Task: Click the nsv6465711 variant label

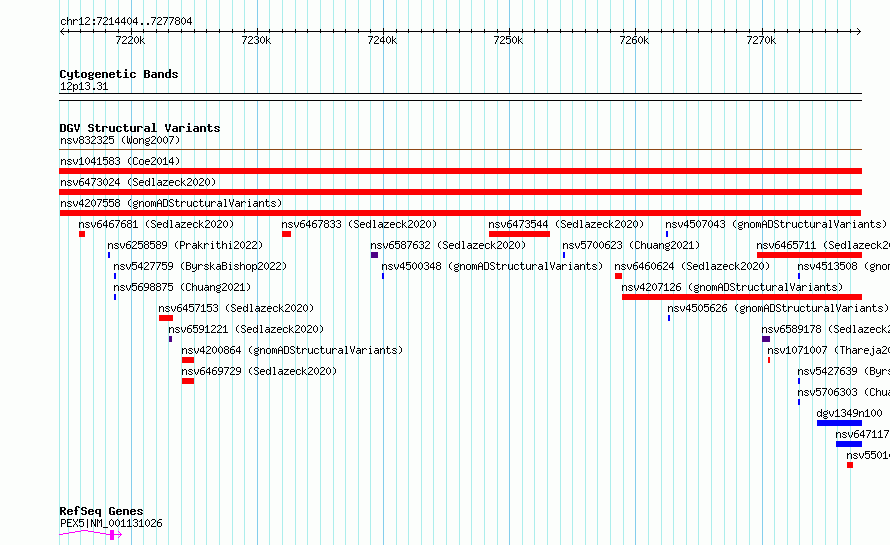Action: [x=823, y=245]
